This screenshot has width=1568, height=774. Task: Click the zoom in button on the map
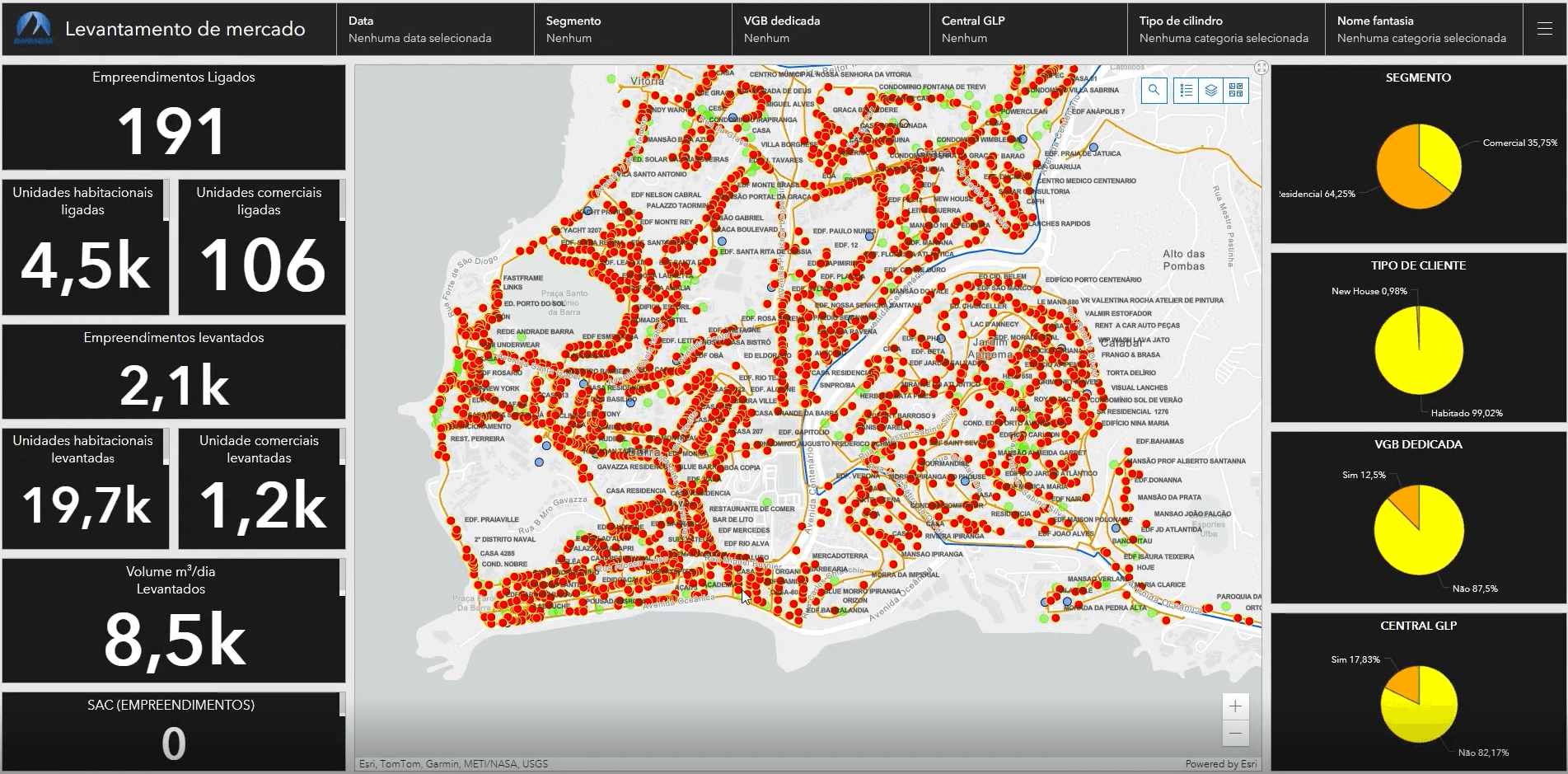[1235, 706]
